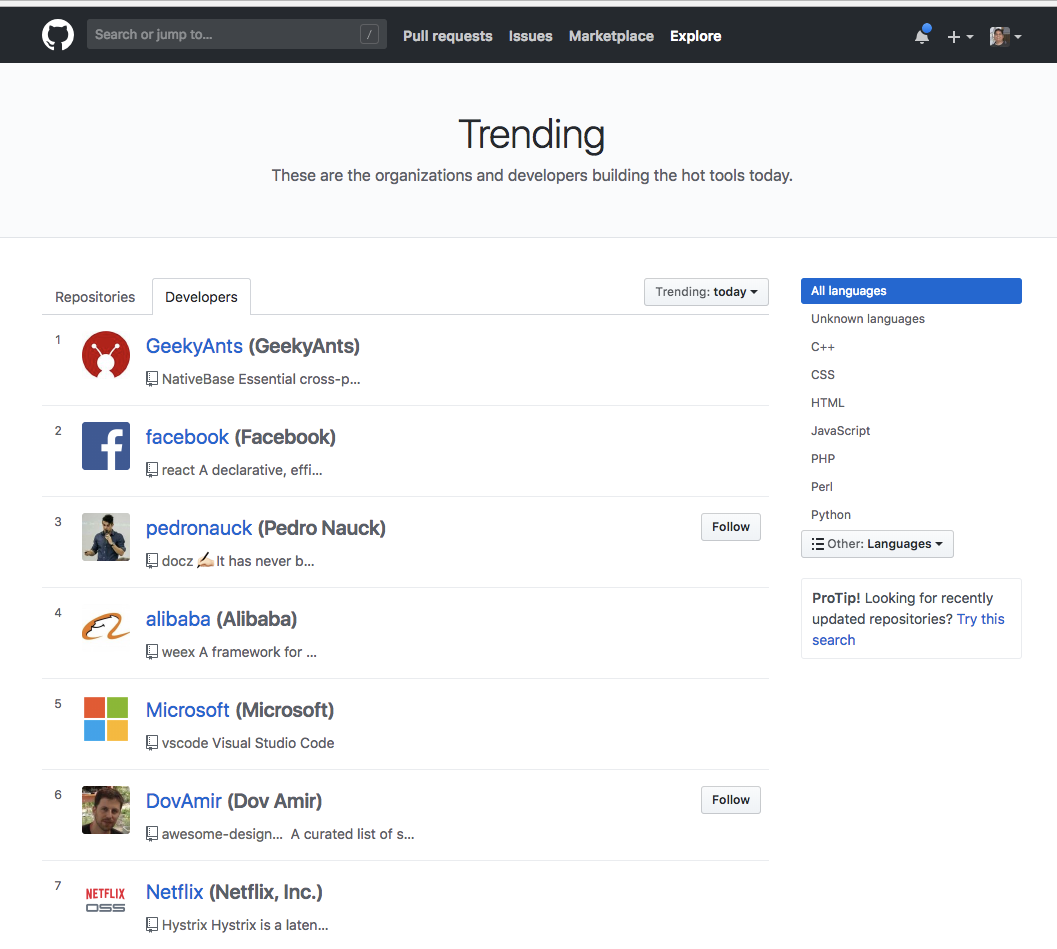Click the Microsoft avatar logo
1057x949 pixels.
coord(106,719)
